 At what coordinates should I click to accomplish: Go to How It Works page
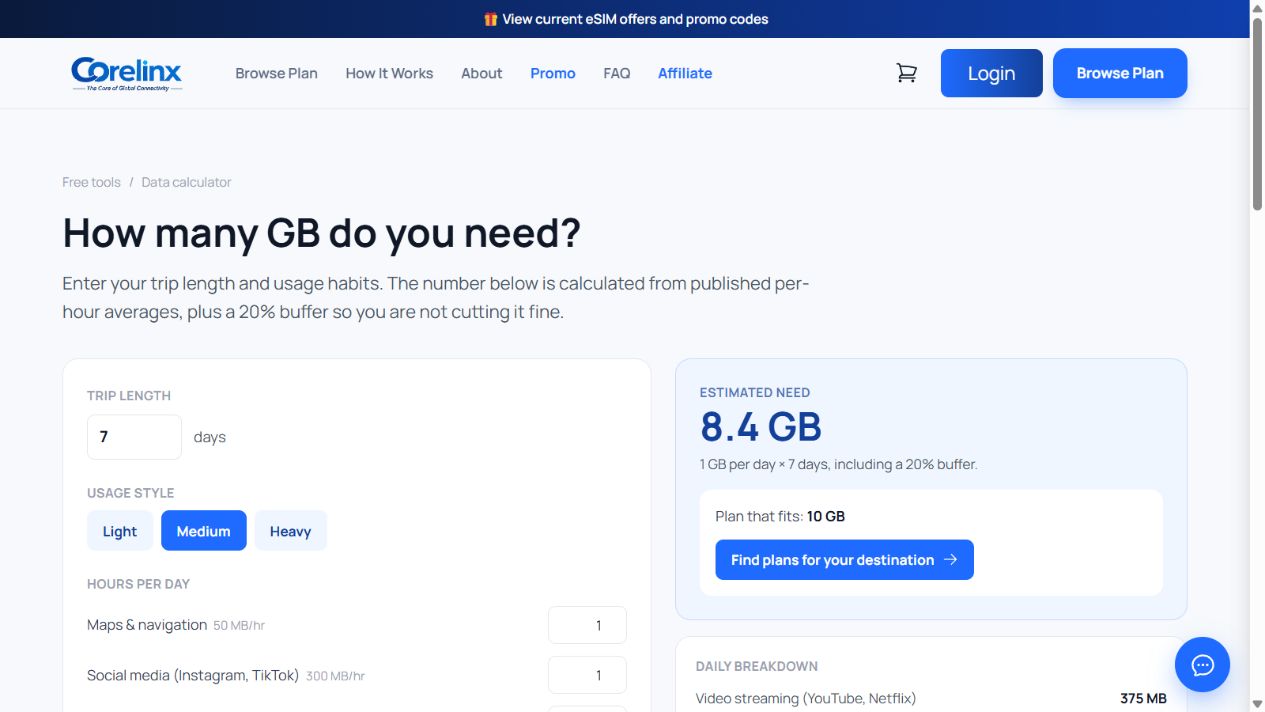[x=389, y=73]
